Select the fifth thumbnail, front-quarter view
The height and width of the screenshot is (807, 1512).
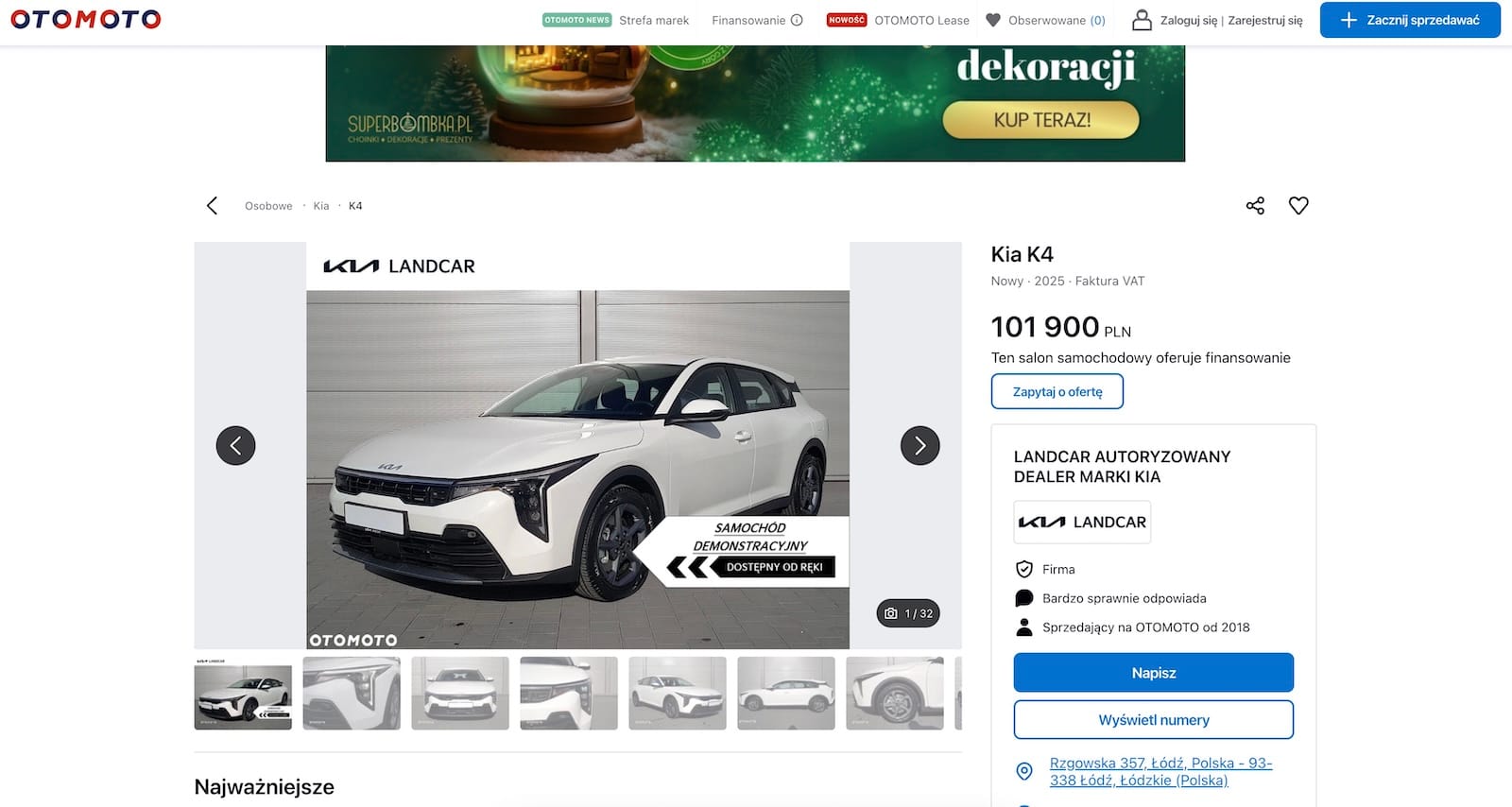678,694
